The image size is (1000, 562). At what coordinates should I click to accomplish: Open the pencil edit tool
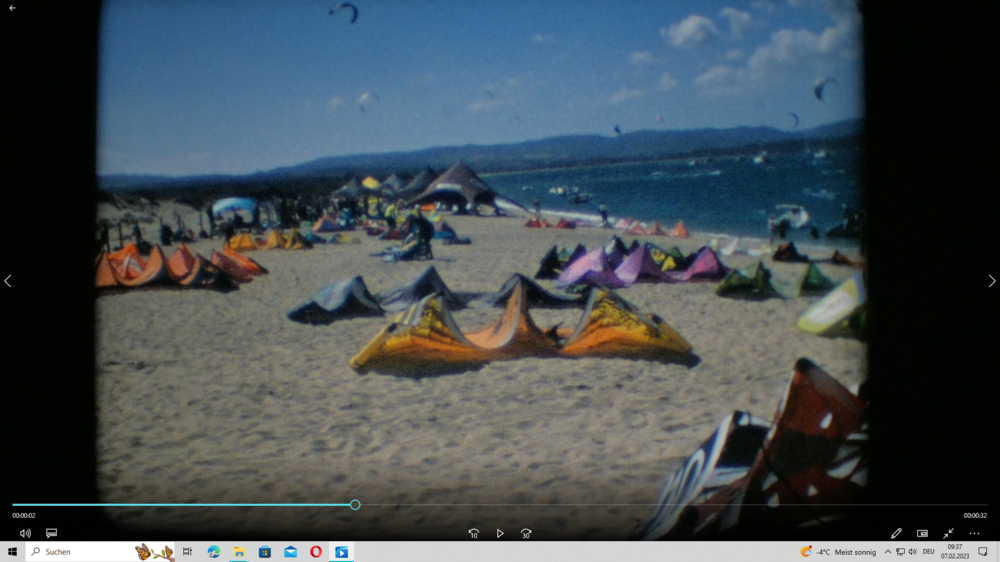click(896, 534)
